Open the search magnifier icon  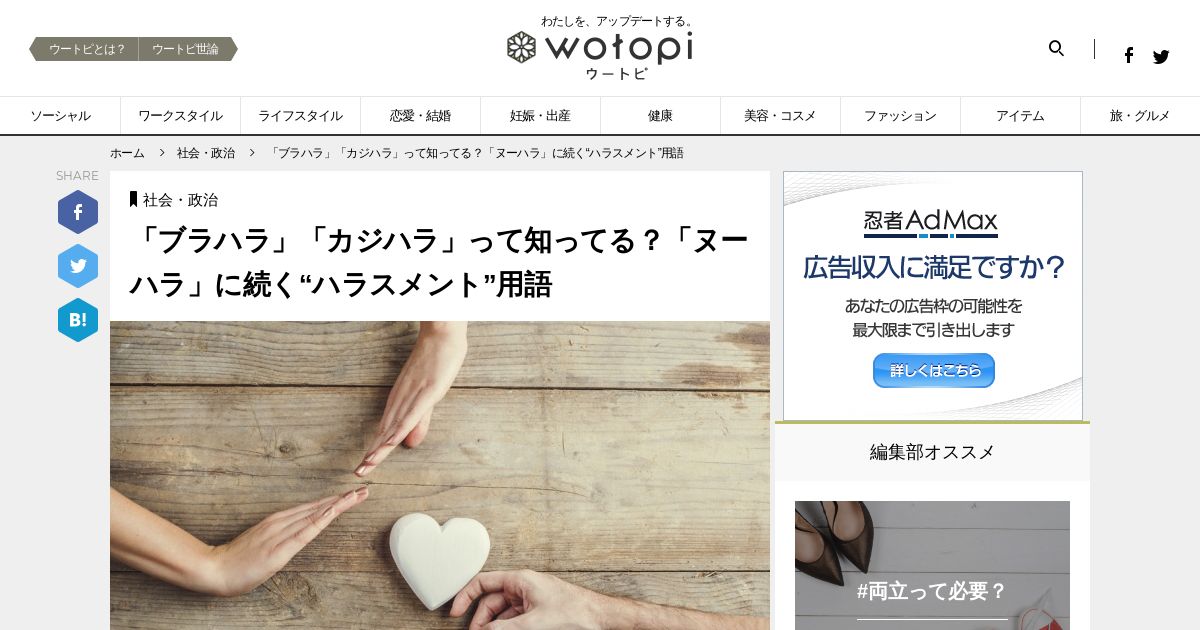tap(1056, 48)
